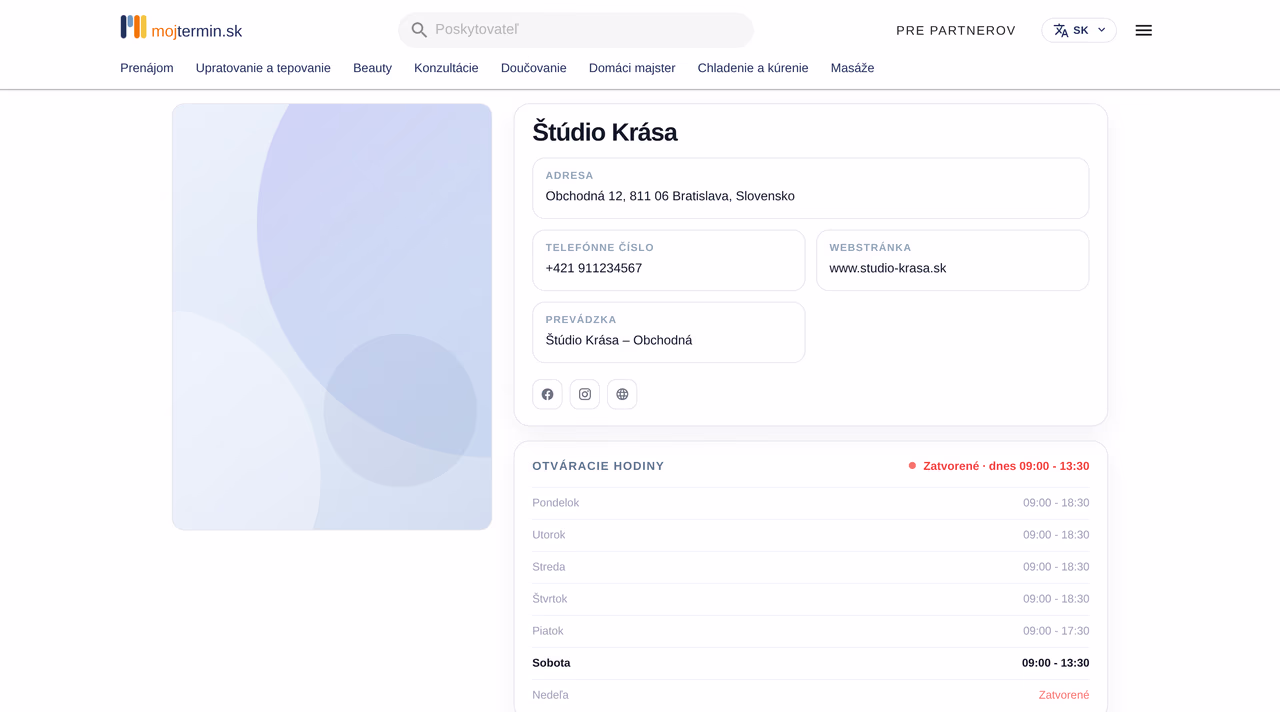Click the globe website icon
This screenshot has height=712, width=1280.
(x=622, y=394)
